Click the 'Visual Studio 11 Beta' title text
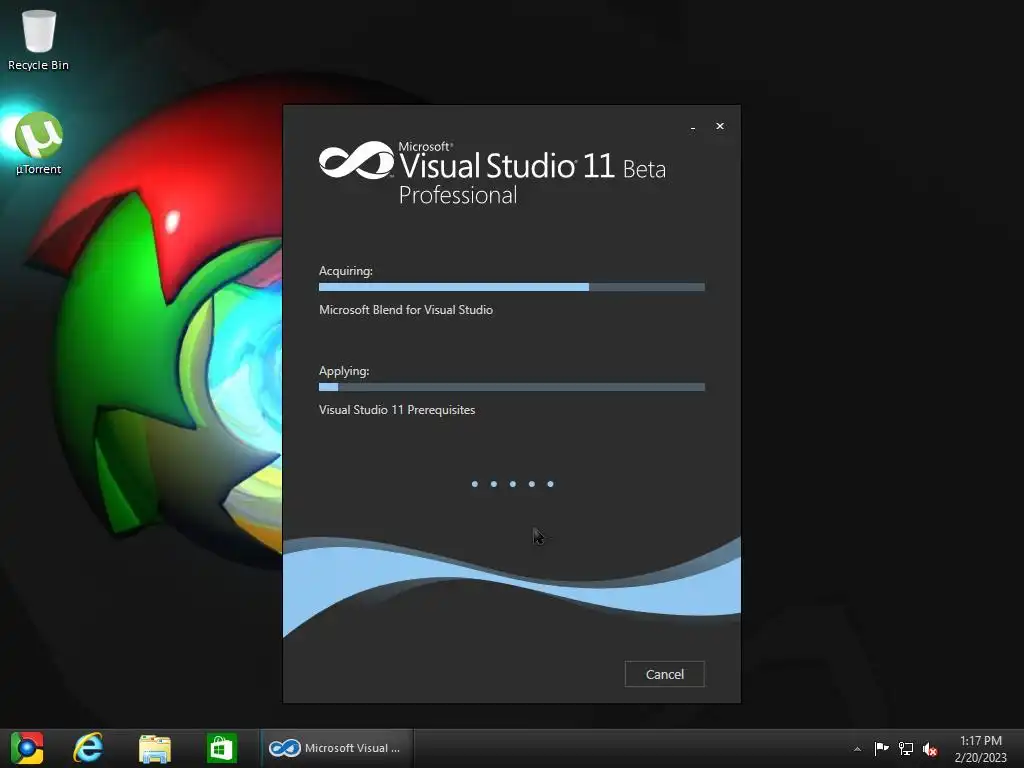The height and width of the screenshot is (768, 1024). (532, 166)
